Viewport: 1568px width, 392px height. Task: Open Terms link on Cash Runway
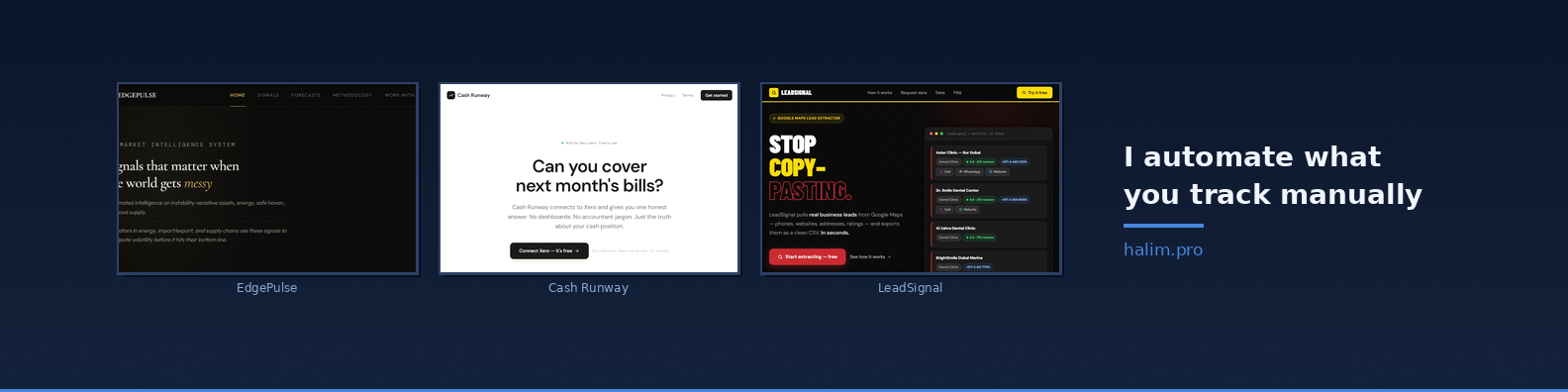pyautogui.click(x=688, y=95)
